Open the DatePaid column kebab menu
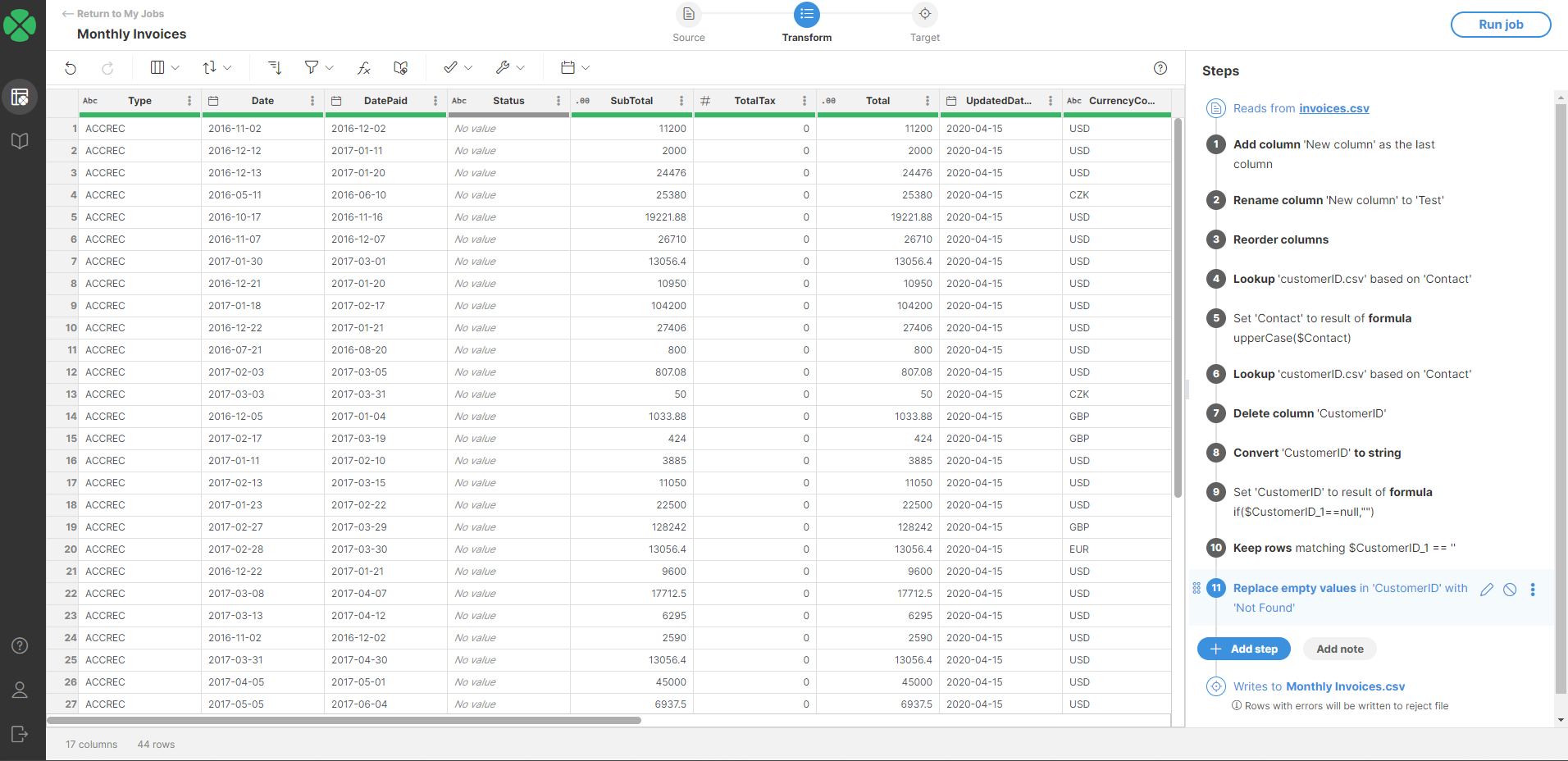Screen dimensions: 1568x761 coord(435,101)
